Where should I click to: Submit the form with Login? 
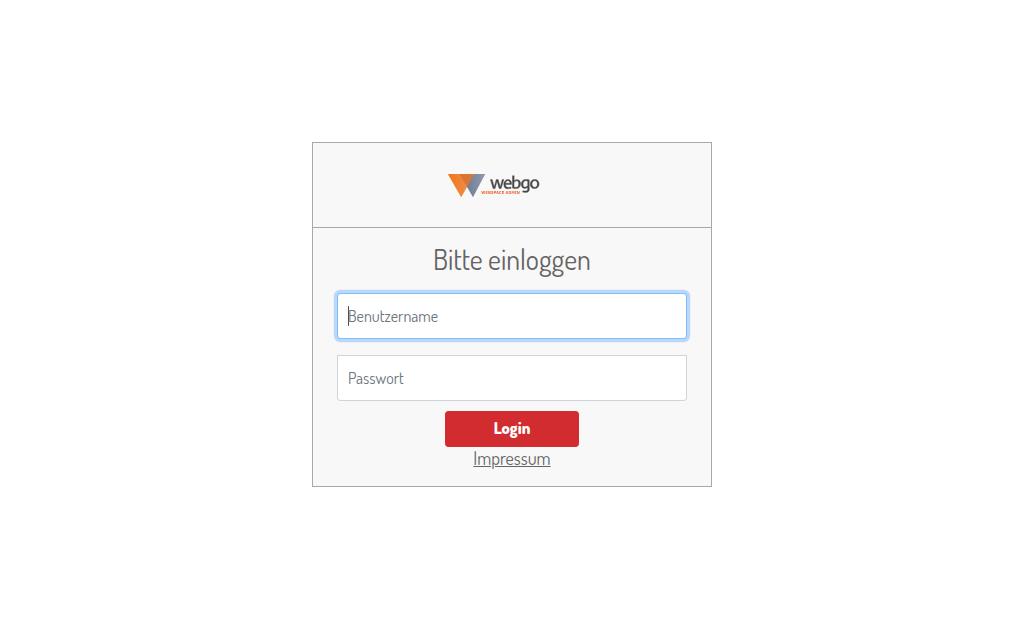tap(511, 429)
